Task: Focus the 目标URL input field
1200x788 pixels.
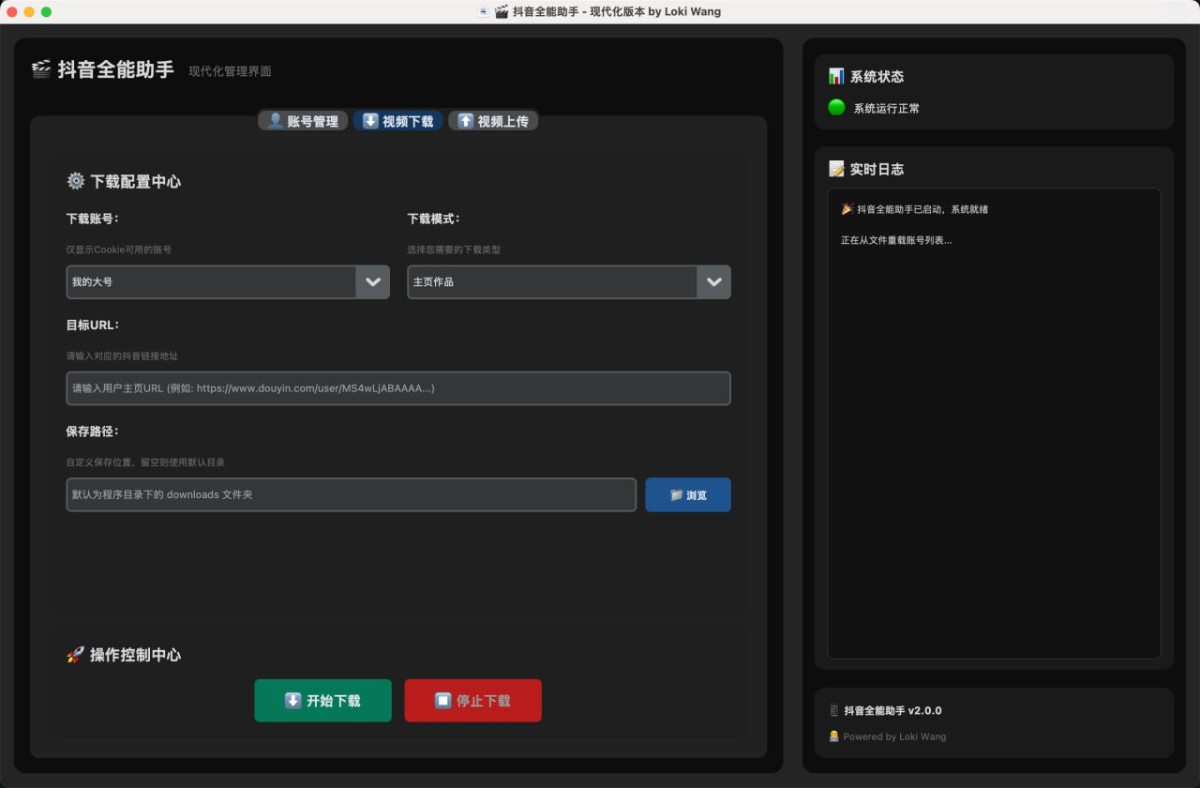Action: pos(398,388)
